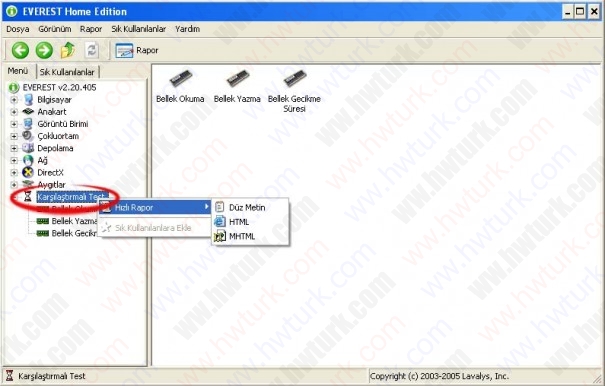Click the Karşılaştırmalı Test status bar entry
The width and height of the screenshot is (605, 386).
(52, 376)
